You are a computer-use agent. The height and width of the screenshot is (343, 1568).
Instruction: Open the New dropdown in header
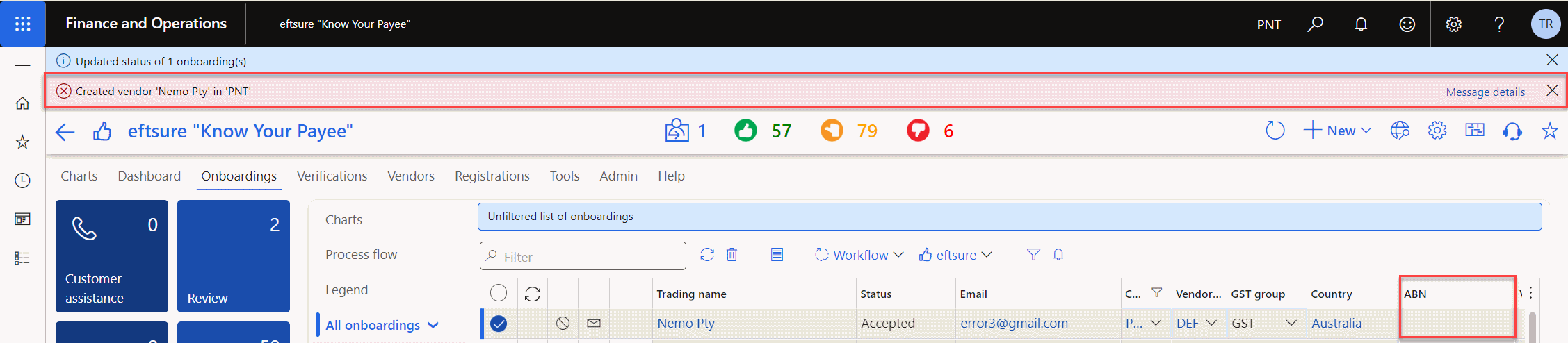(1337, 131)
